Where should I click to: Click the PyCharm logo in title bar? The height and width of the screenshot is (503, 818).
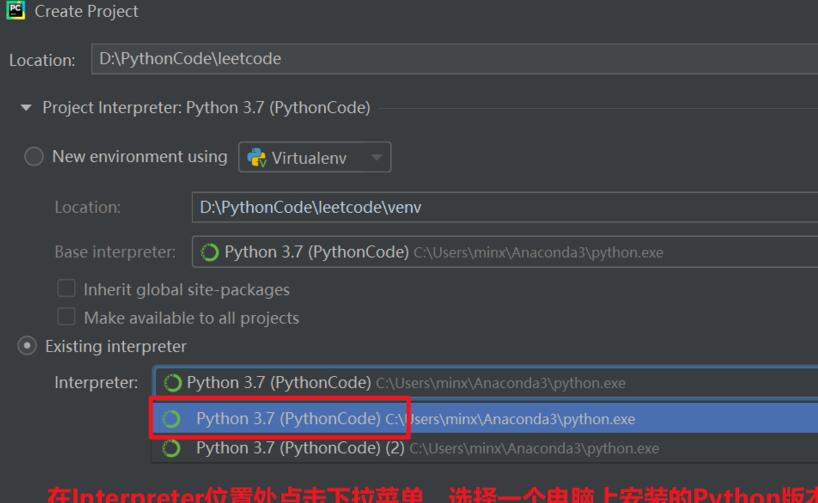[16, 10]
